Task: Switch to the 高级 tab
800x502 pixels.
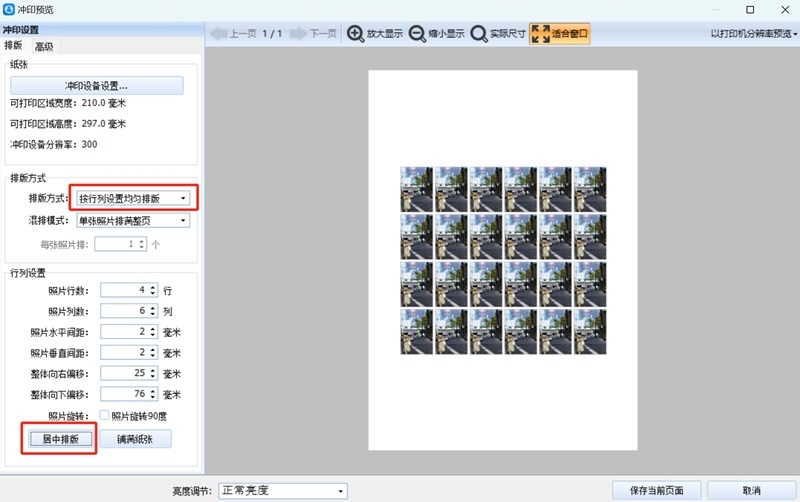Action: point(44,46)
